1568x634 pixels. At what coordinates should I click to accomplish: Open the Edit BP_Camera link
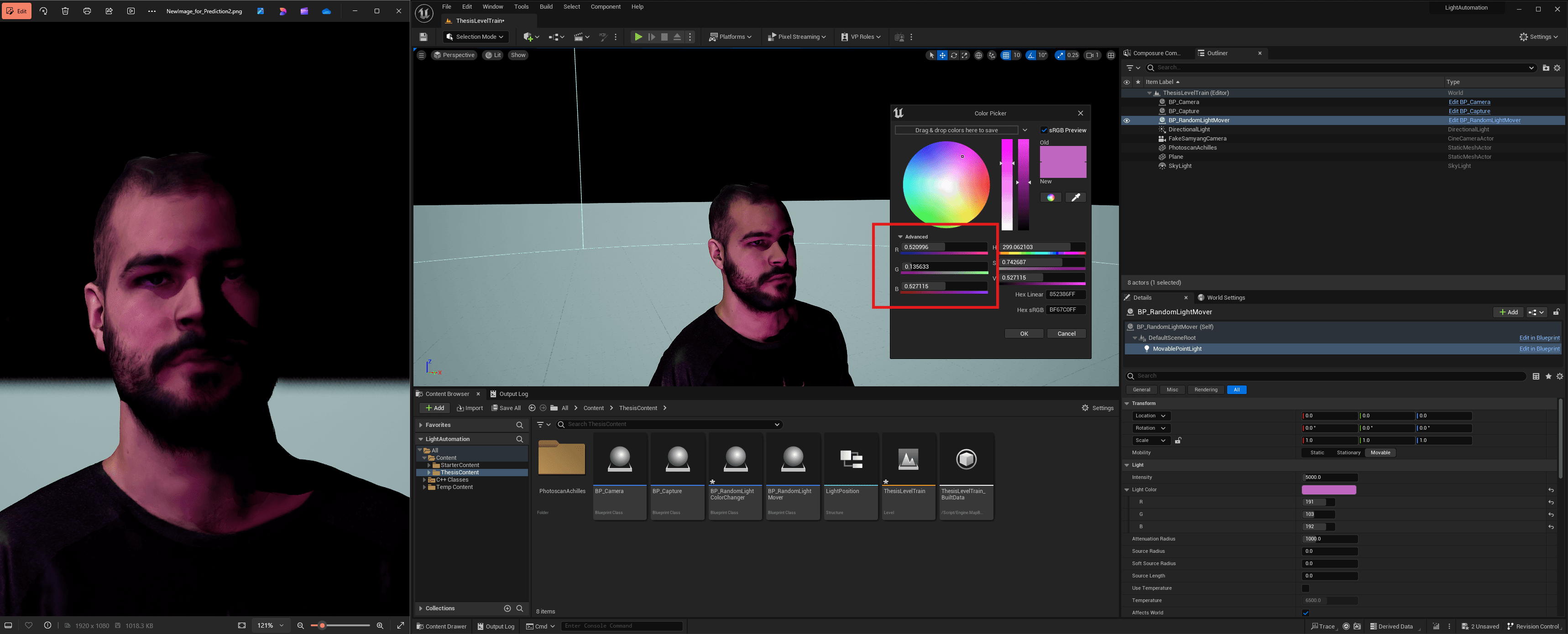click(1469, 102)
